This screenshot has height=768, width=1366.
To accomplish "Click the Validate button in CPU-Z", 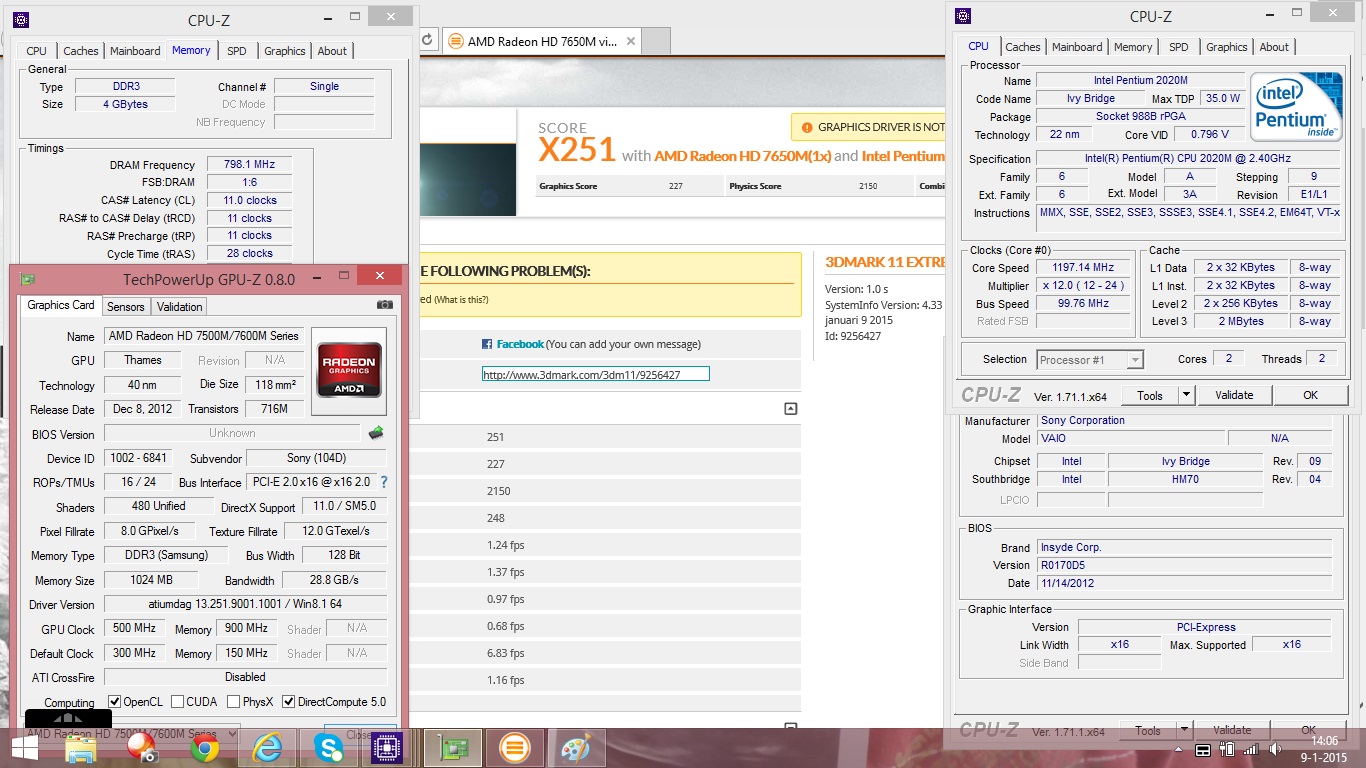I will coord(1234,395).
